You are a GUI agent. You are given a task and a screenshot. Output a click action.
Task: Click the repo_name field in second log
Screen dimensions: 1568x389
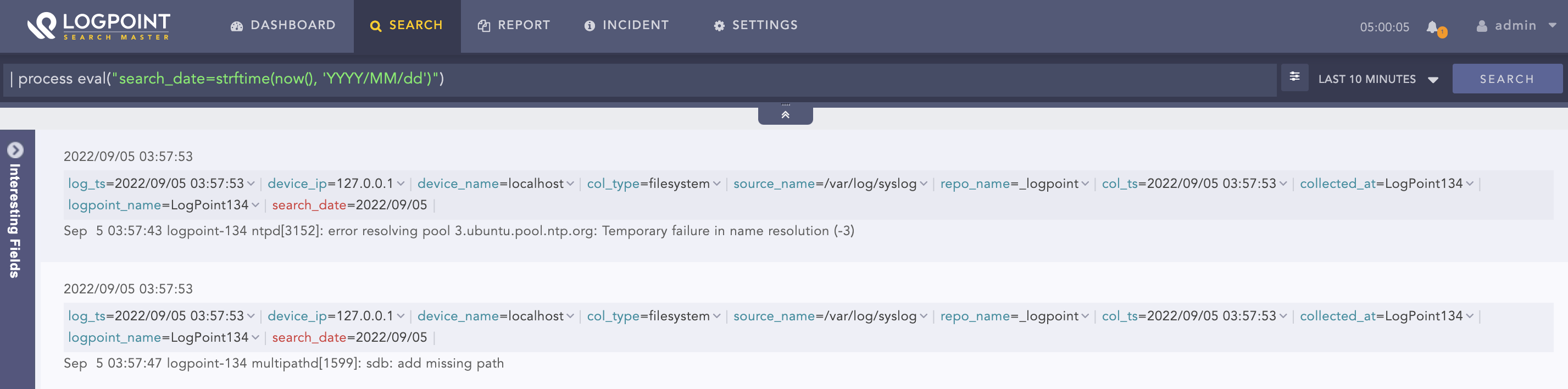(975, 316)
